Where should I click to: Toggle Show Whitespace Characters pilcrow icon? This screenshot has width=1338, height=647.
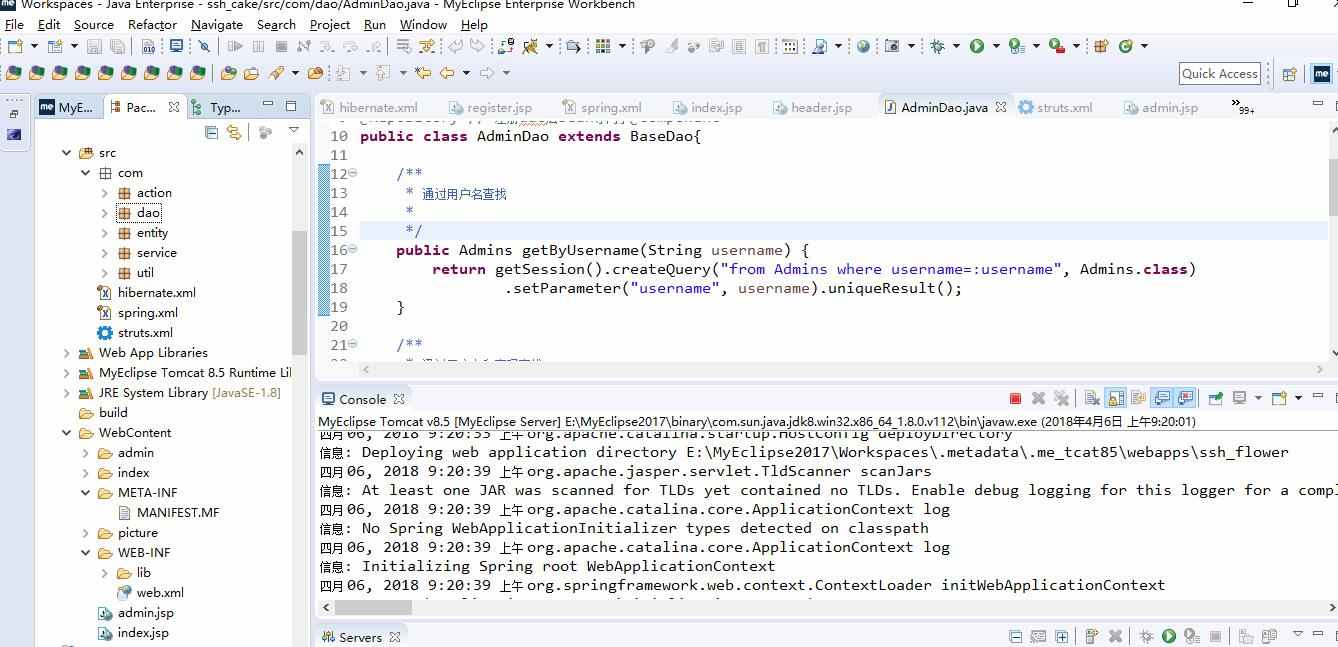(762, 46)
